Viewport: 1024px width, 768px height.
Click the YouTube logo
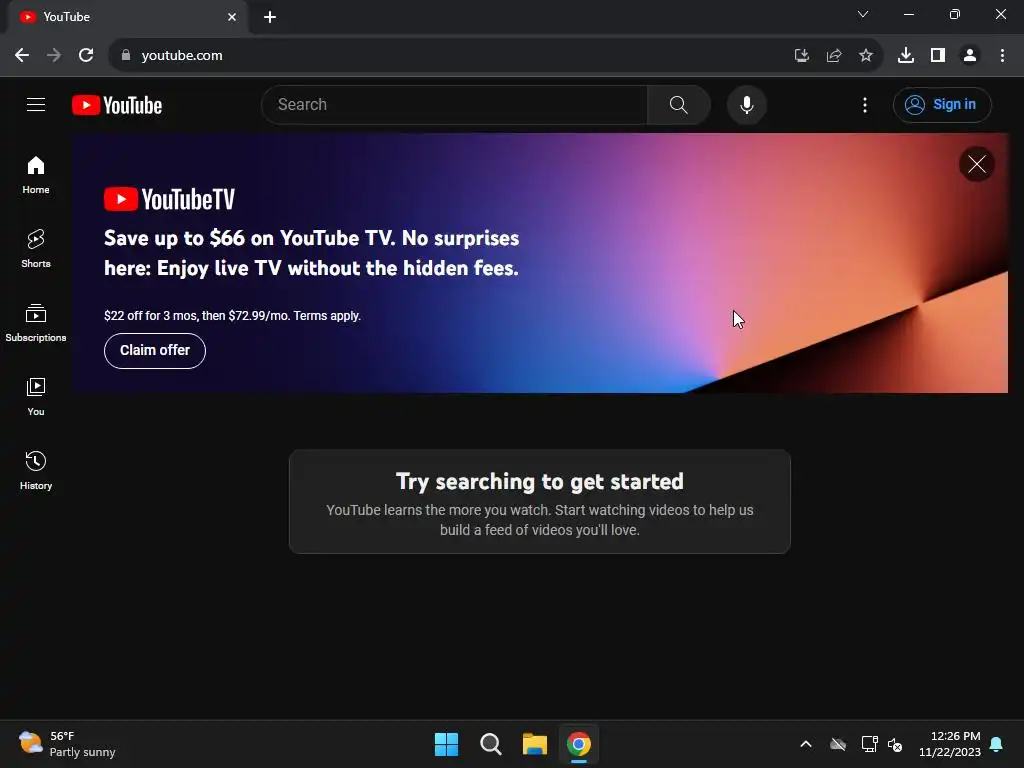tap(117, 105)
